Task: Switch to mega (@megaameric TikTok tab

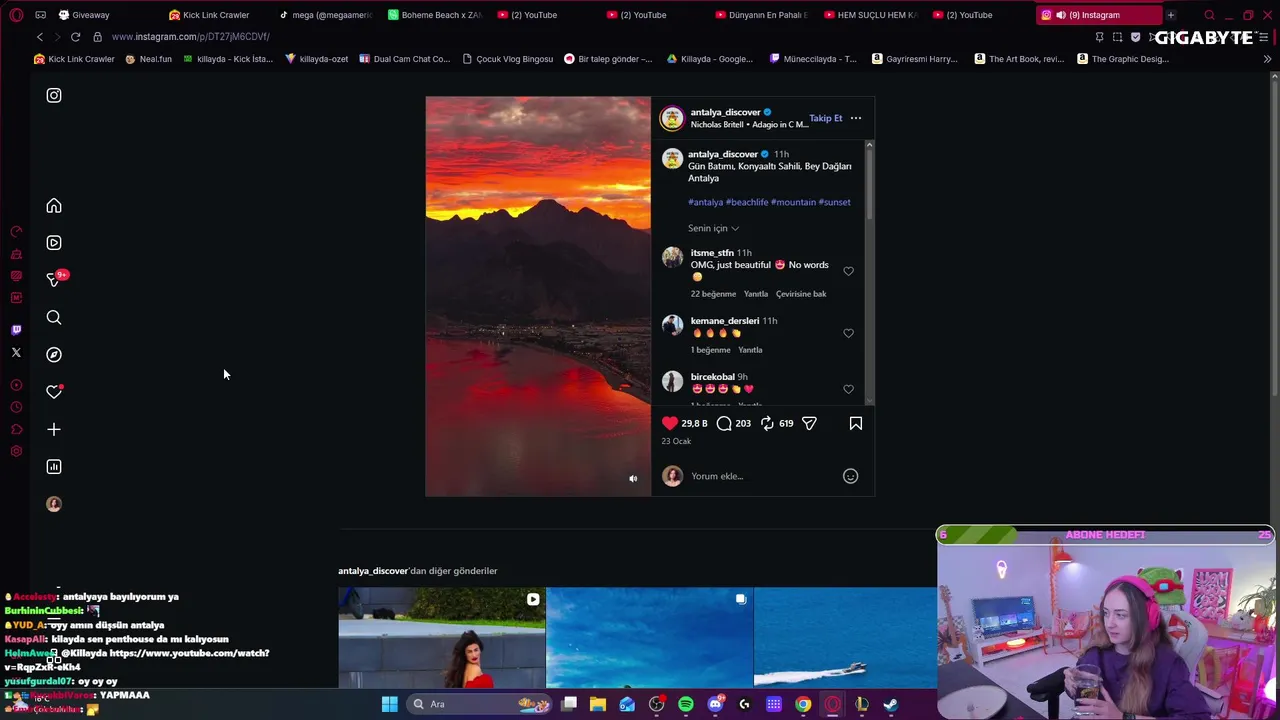Action: point(325,15)
